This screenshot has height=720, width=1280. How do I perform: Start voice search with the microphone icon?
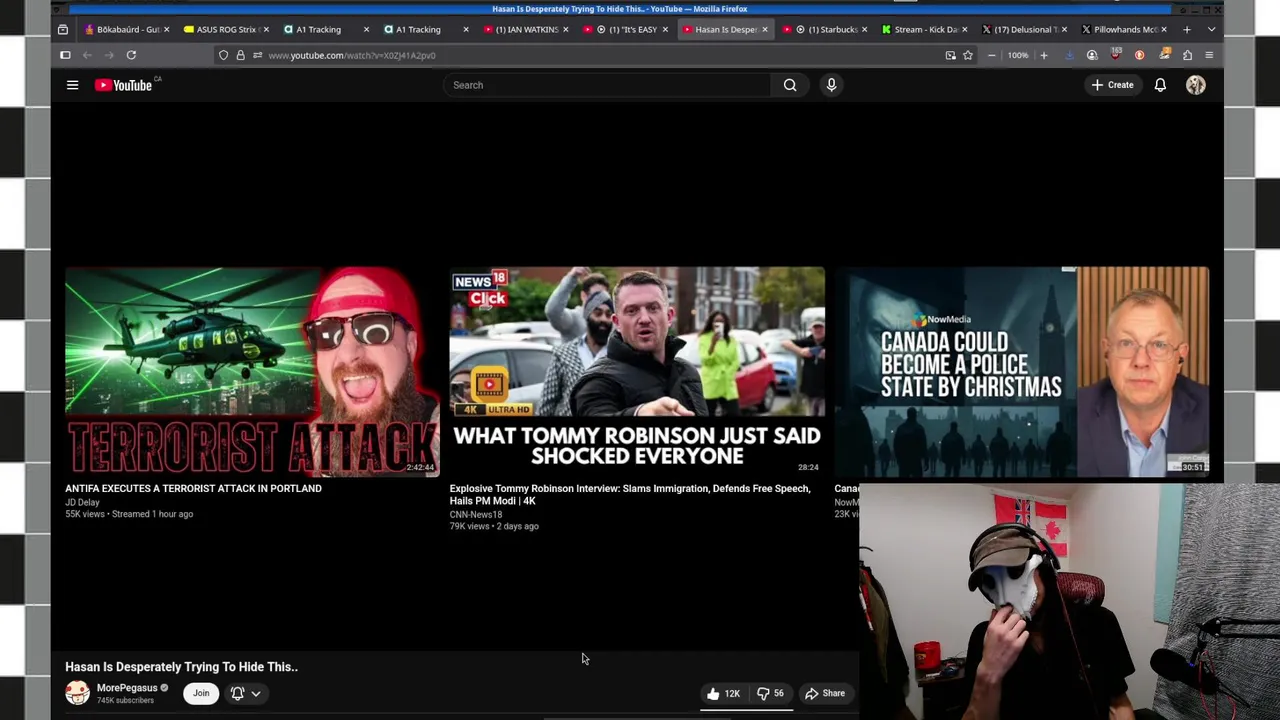coord(831,85)
